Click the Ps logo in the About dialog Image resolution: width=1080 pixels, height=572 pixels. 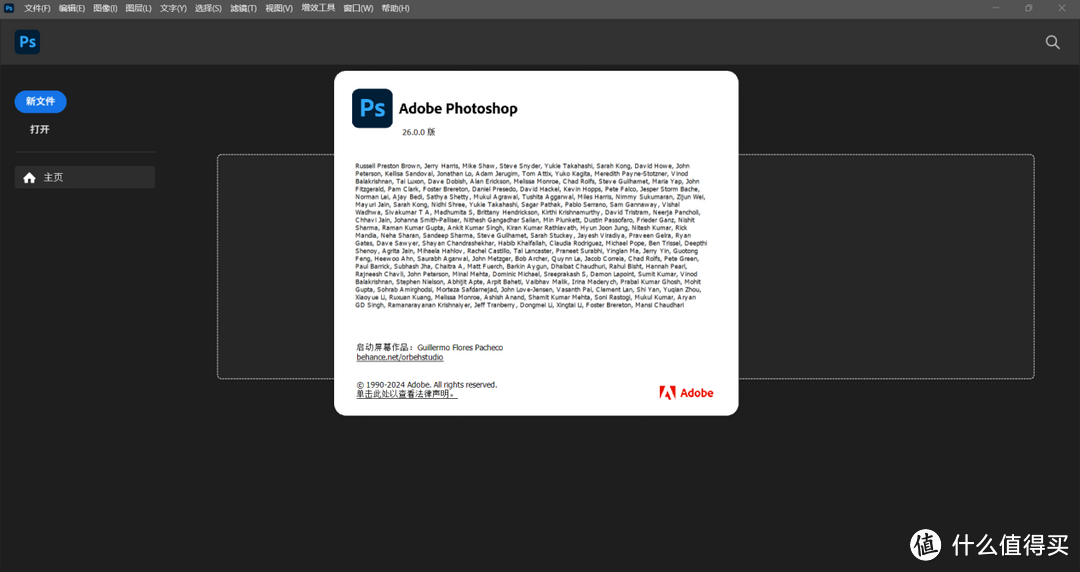click(372, 108)
